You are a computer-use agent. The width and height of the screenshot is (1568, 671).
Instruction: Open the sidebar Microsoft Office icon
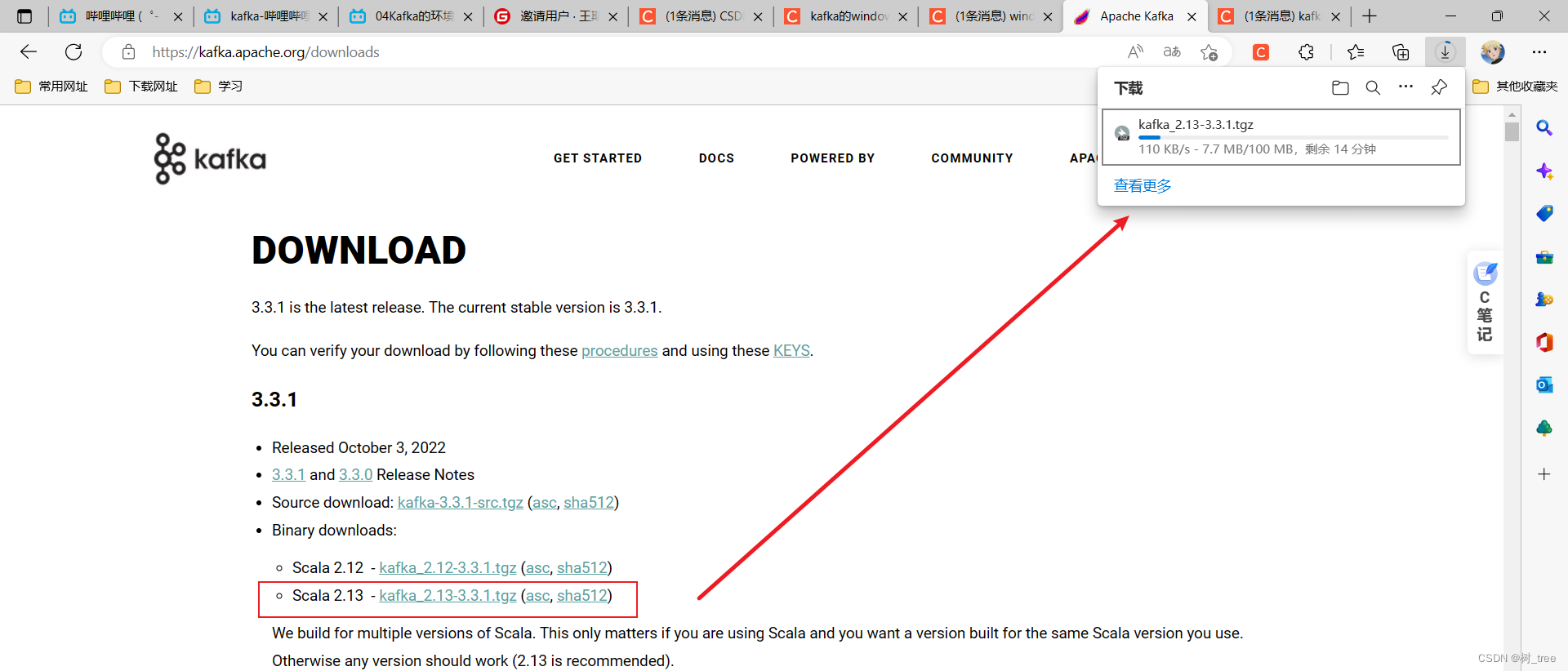(x=1543, y=342)
